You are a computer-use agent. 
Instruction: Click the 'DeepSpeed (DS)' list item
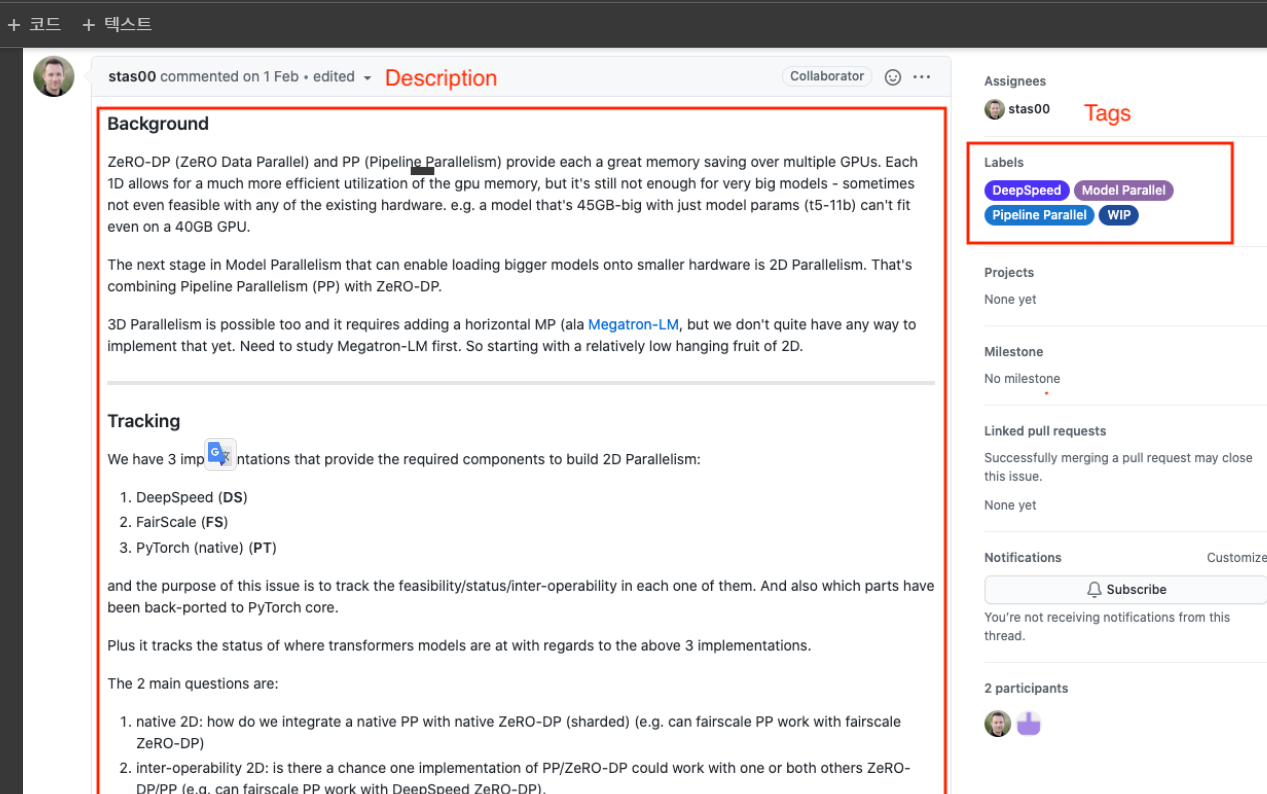tap(192, 497)
